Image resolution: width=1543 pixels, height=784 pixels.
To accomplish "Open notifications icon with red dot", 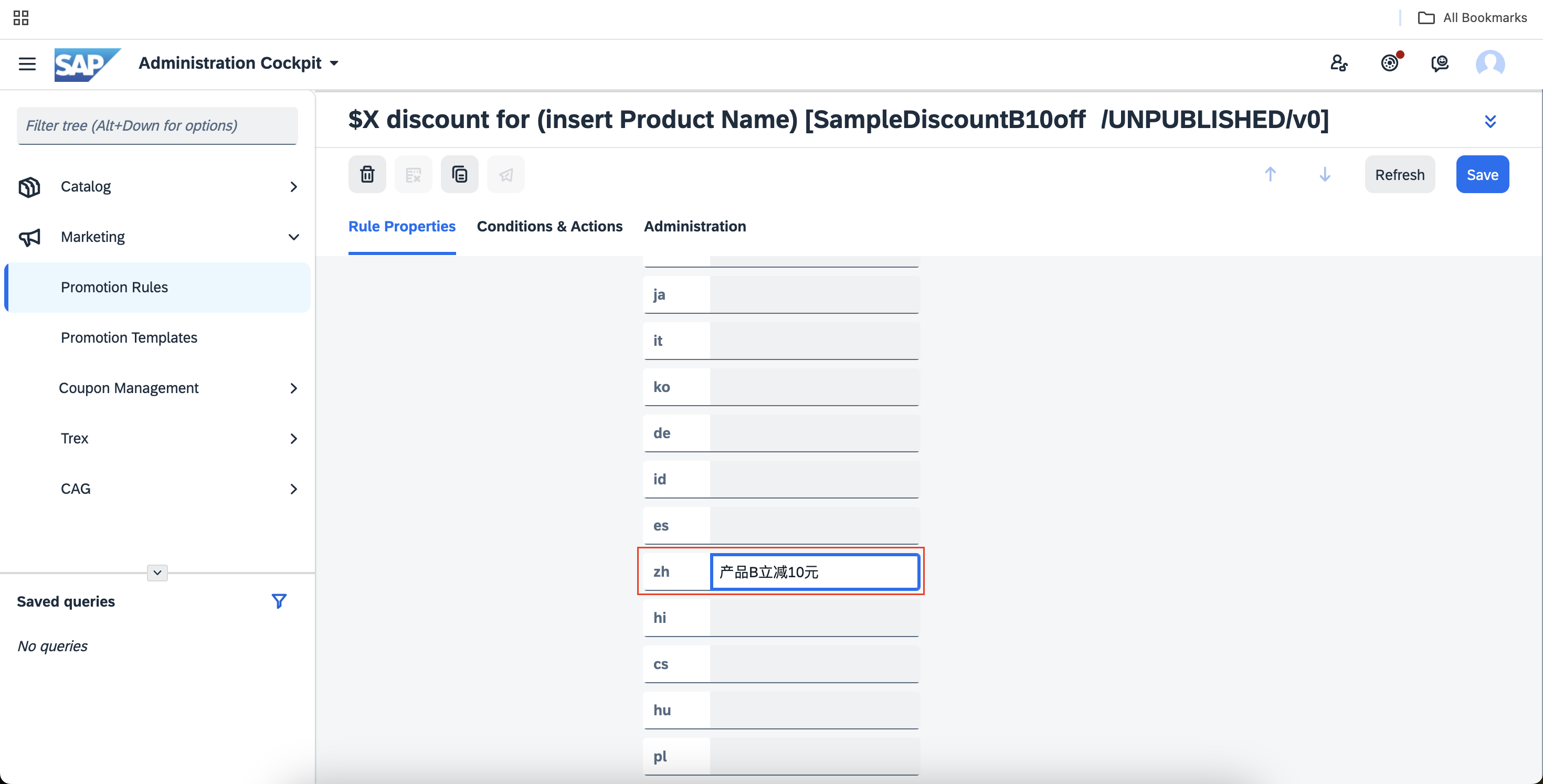I will click(x=1390, y=62).
